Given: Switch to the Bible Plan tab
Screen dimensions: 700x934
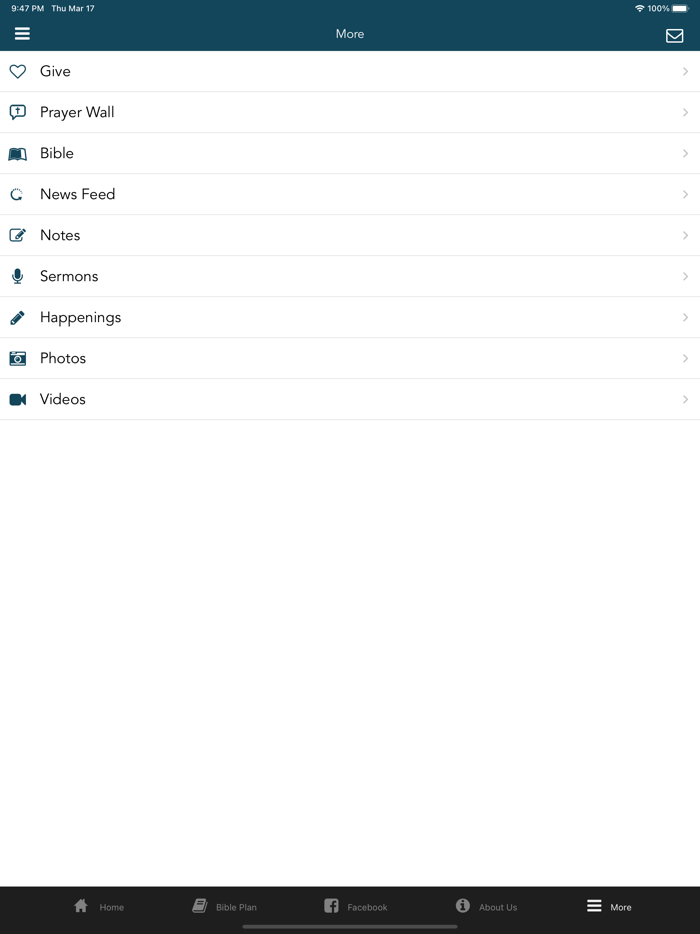Looking at the screenshot, I should point(224,907).
